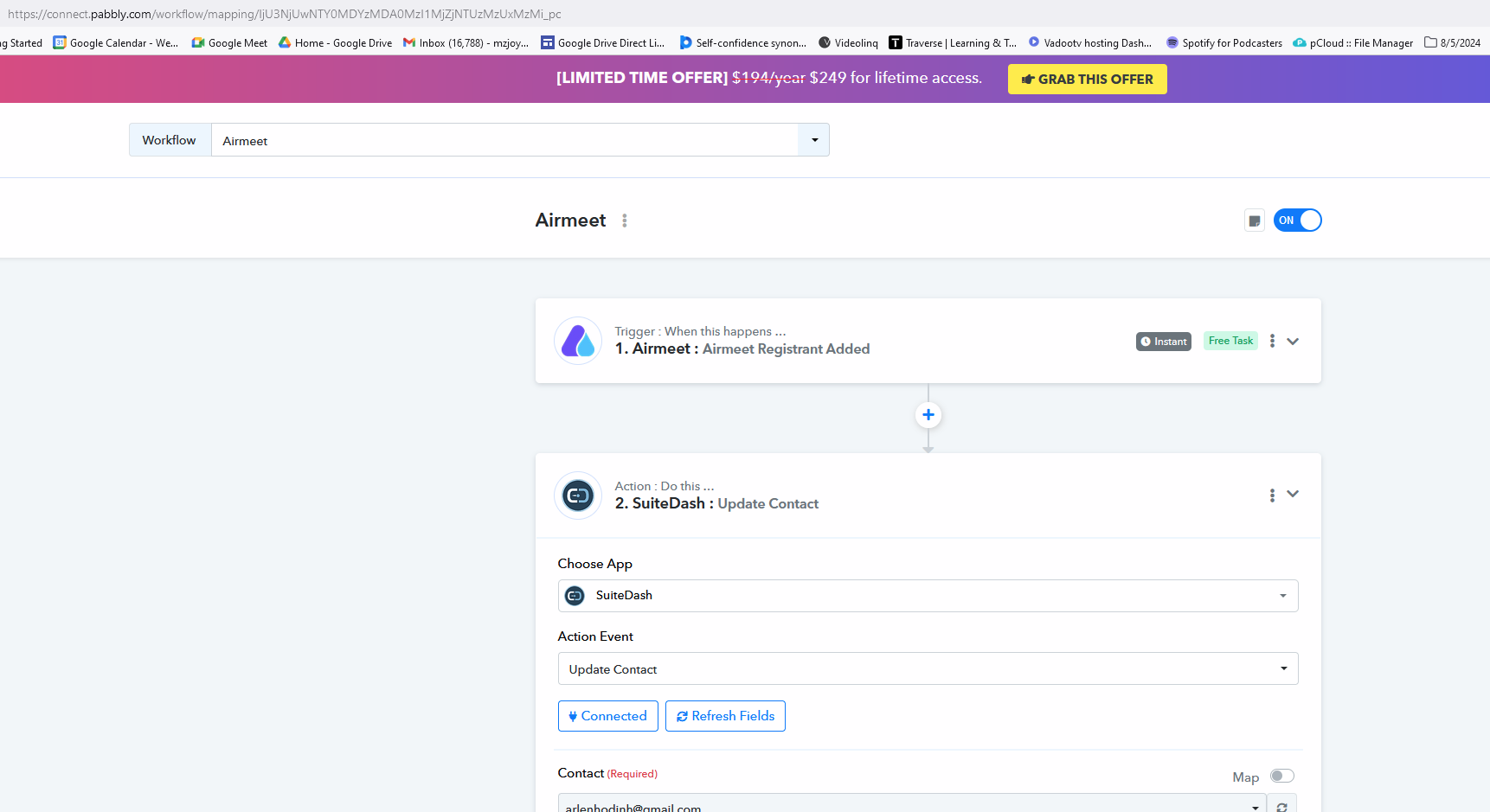This screenshot has width=1490, height=812.
Task: Click the browser address bar URL
Action: point(285,14)
